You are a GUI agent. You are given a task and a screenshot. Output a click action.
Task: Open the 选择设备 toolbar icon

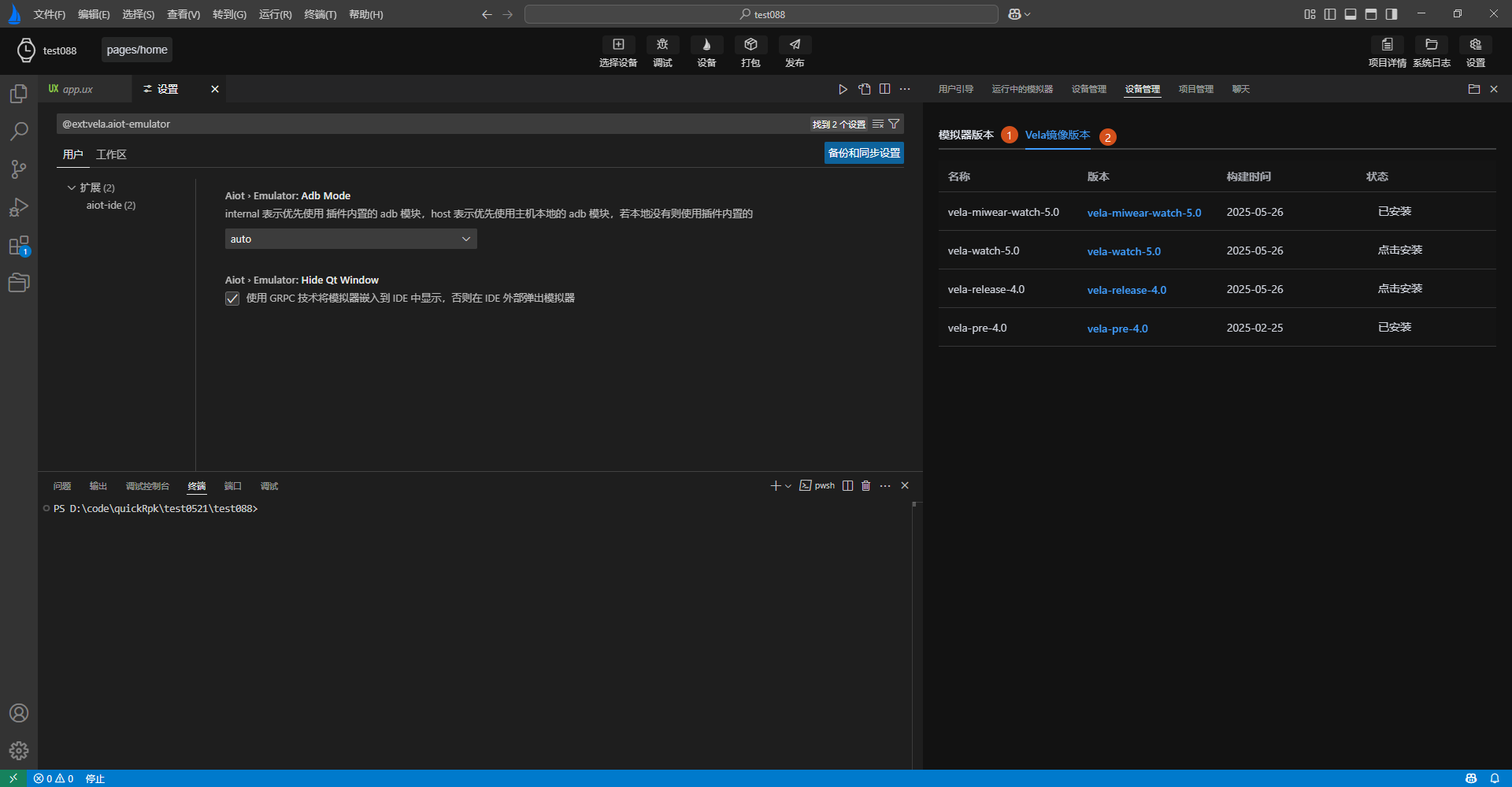618,46
